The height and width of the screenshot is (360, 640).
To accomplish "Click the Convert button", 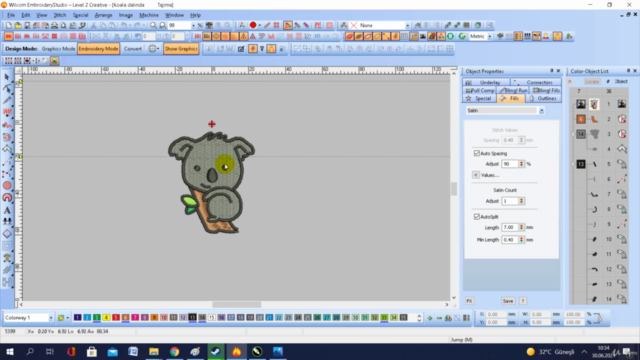I will (133, 49).
